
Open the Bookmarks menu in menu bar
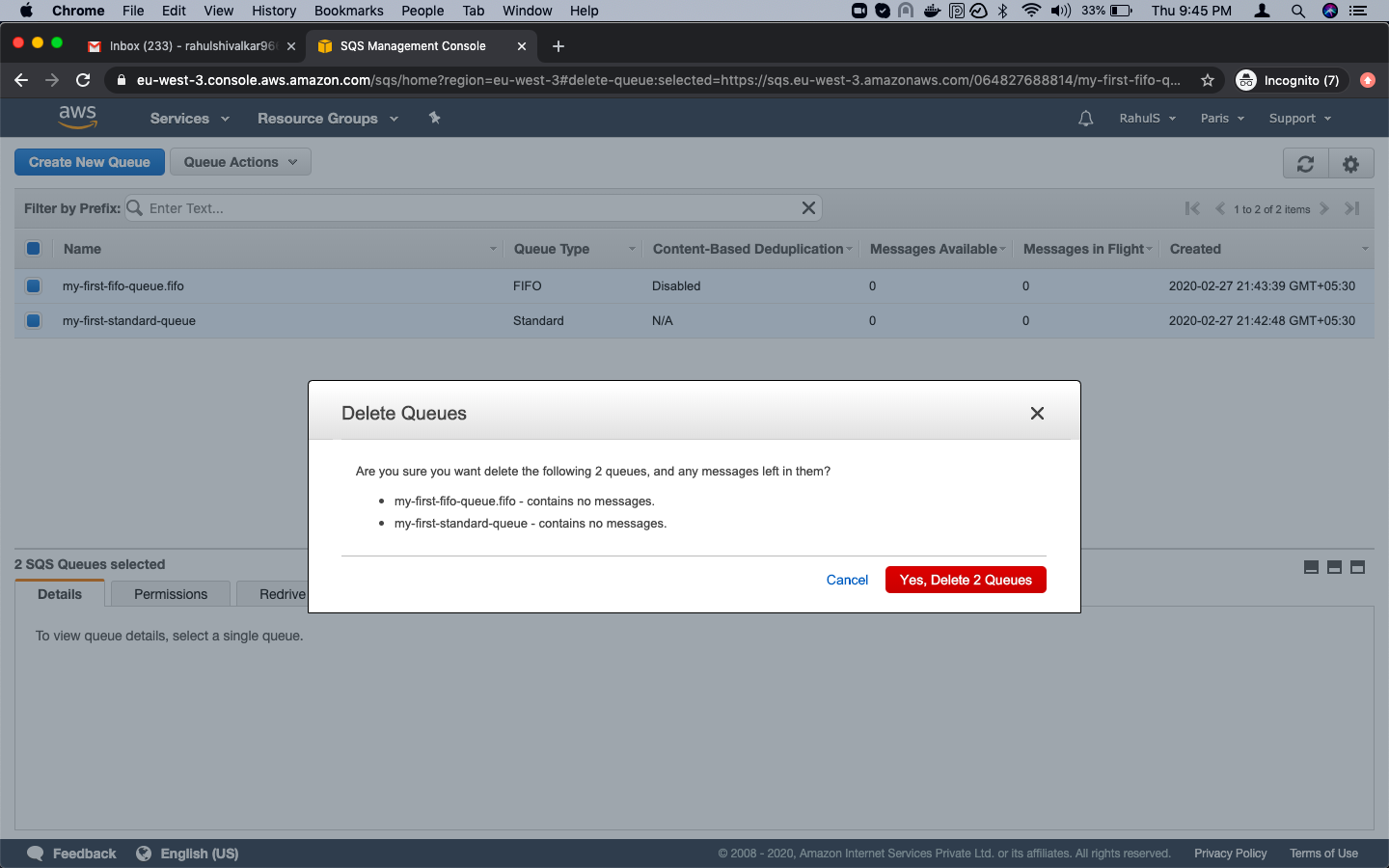click(x=348, y=11)
